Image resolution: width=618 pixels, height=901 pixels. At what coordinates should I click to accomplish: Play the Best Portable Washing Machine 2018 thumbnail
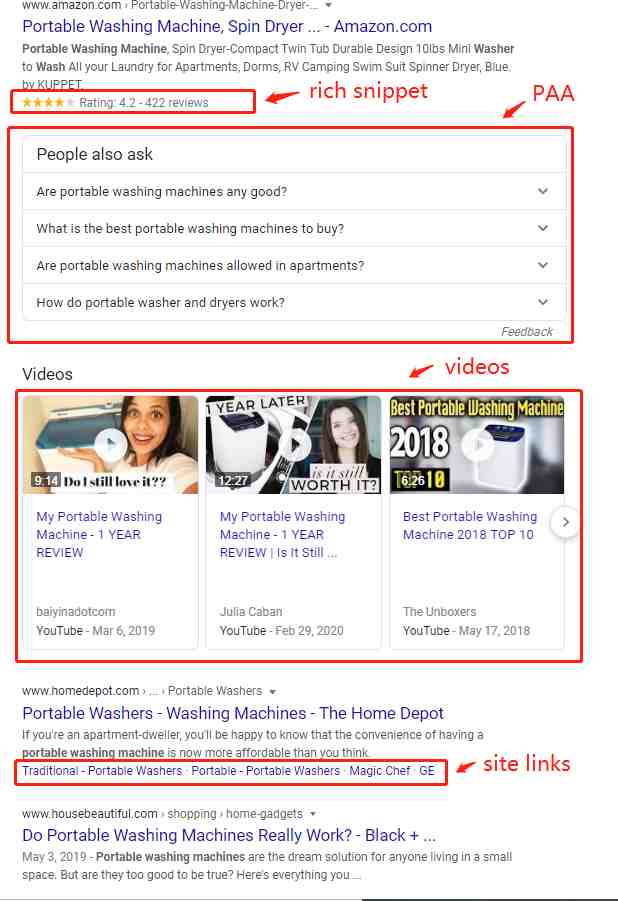[477, 444]
